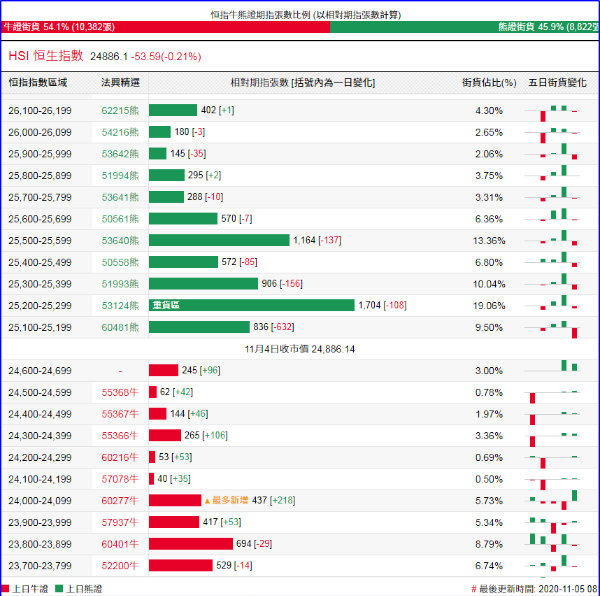Select the index change -53.59(-0.21%)
Image resolution: width=600 pixels, height=596 pixels.
pos(166,57)
